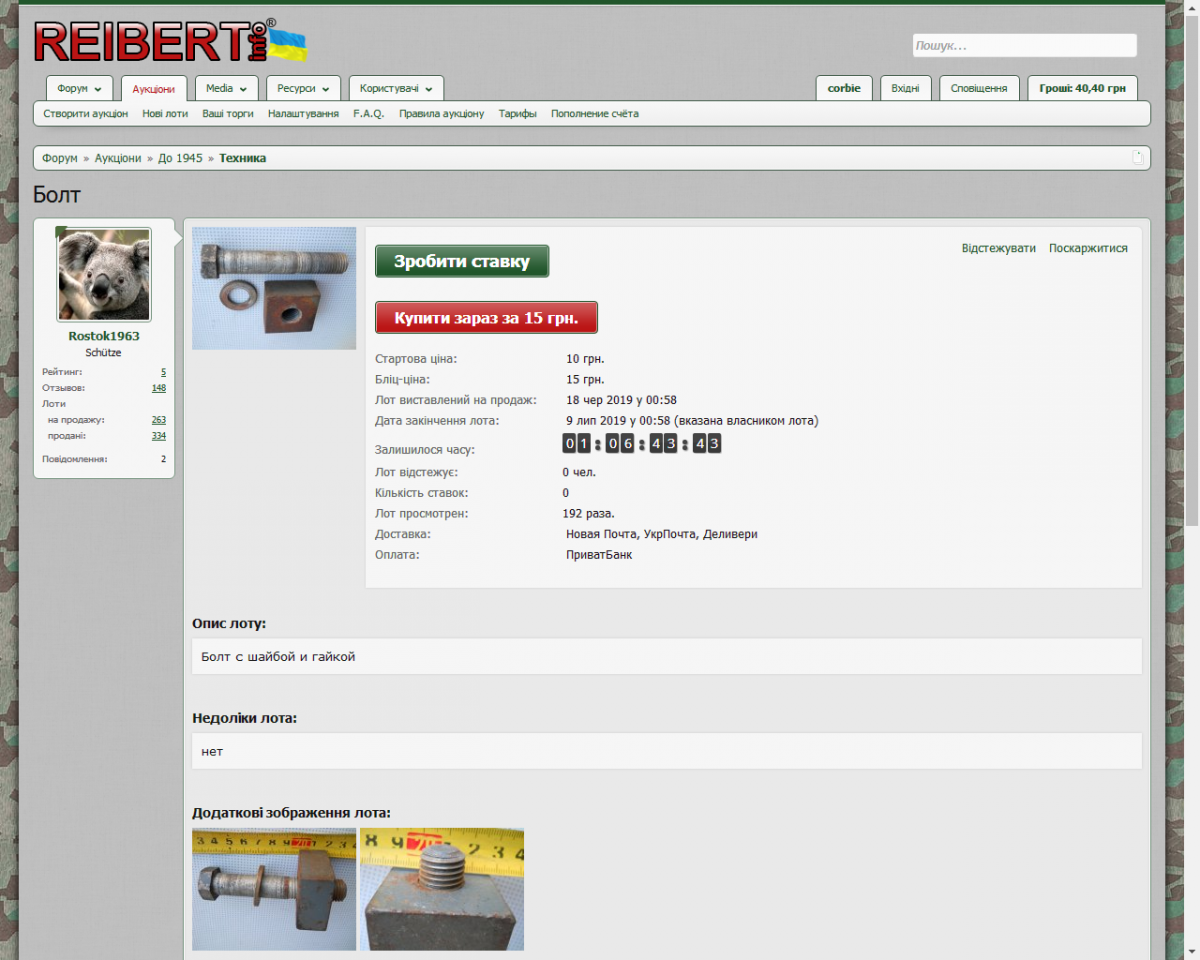1200x960 pixels.
Task: Open the Вхідні inbox tab
Action: point(905,89)
